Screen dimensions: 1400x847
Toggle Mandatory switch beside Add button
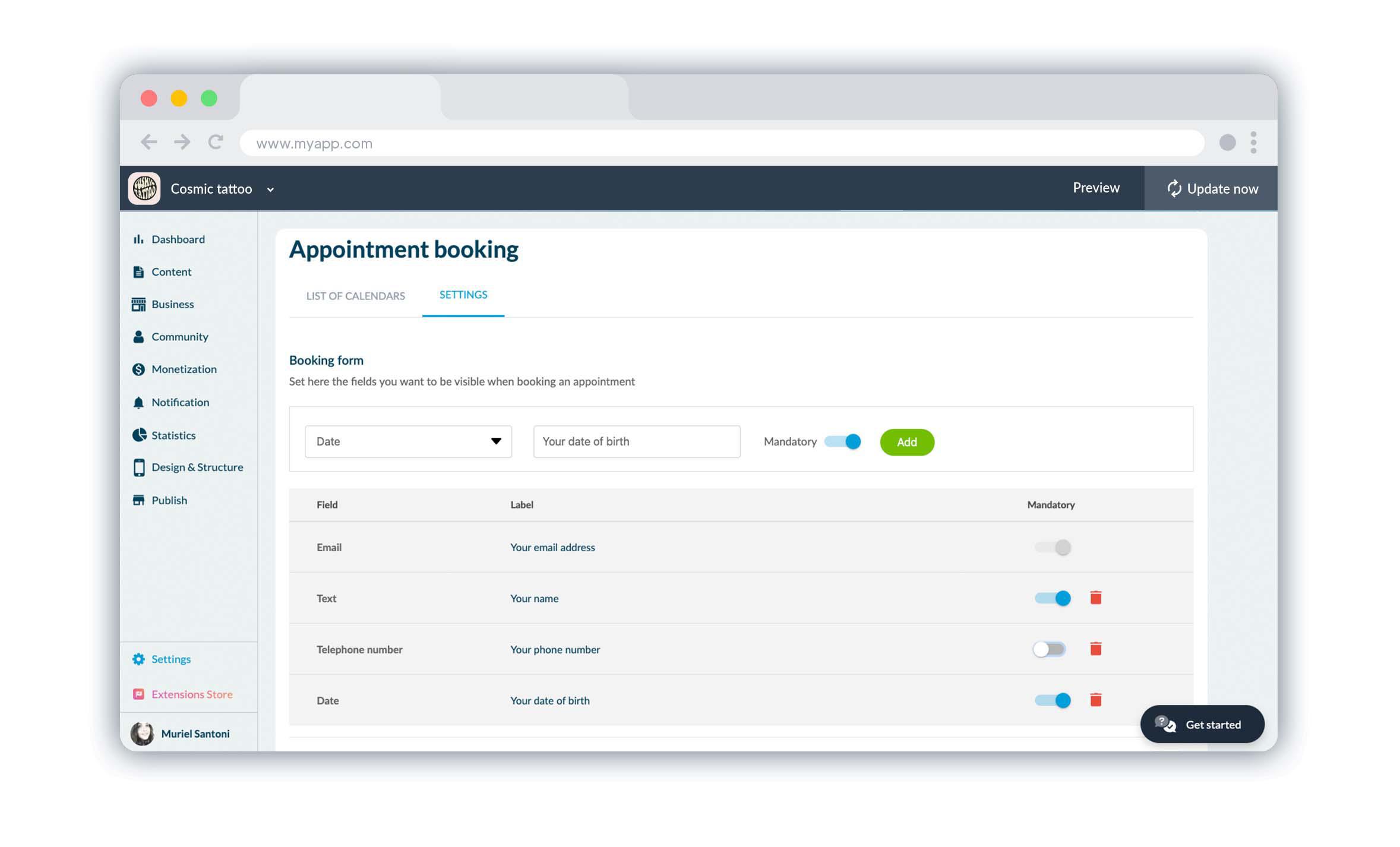click(843, 441)
